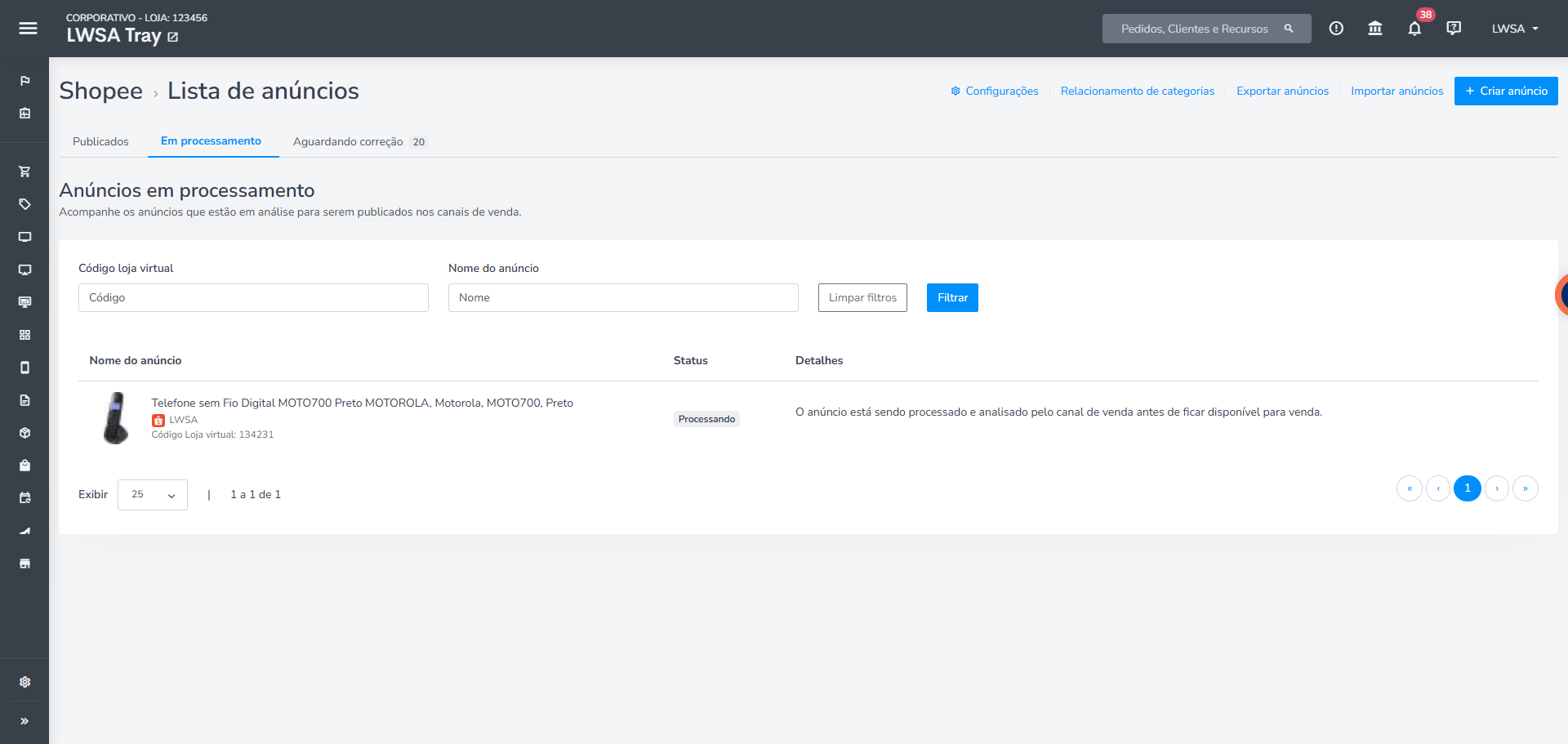
Task: Open the calendar refresh icon in sidebar
Action: coord(24,498)
